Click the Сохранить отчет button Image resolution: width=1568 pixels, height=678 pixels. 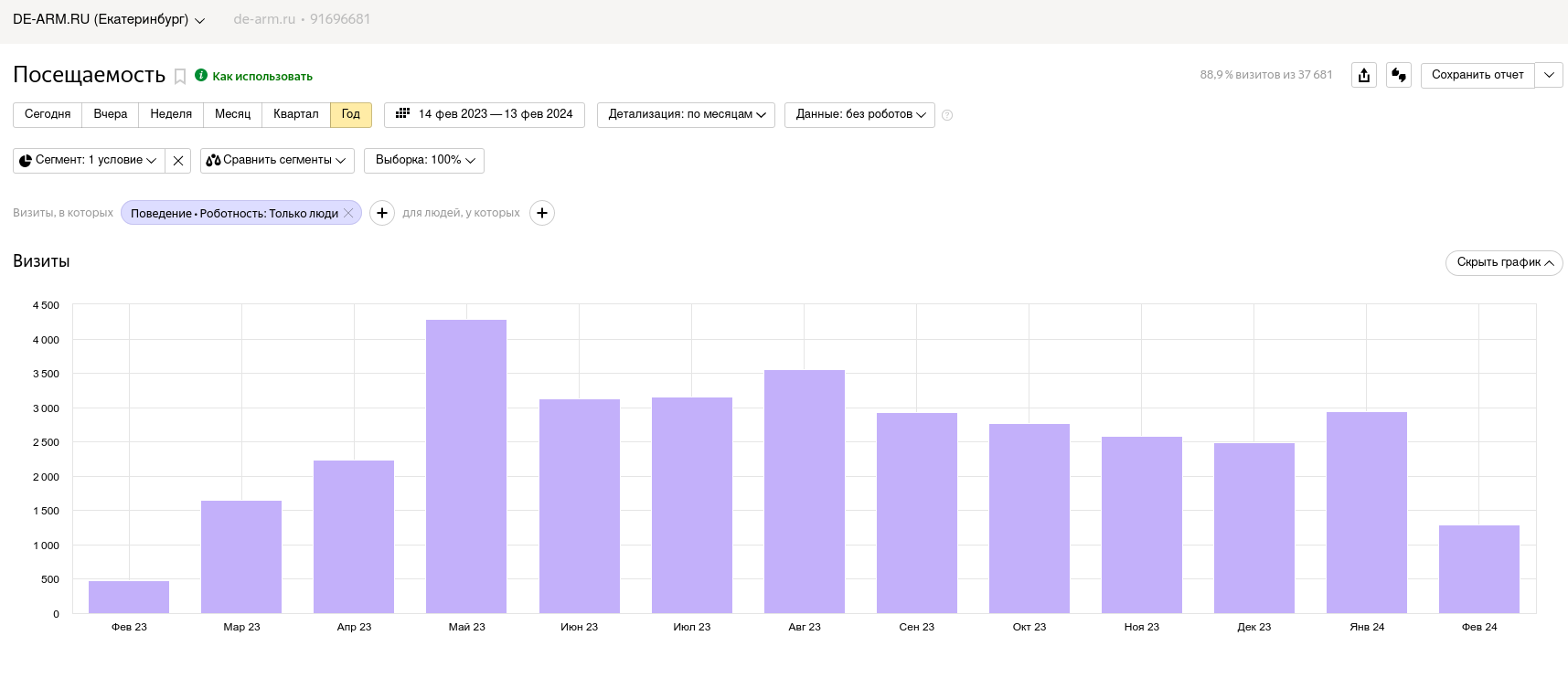(x=1477, y=75)
